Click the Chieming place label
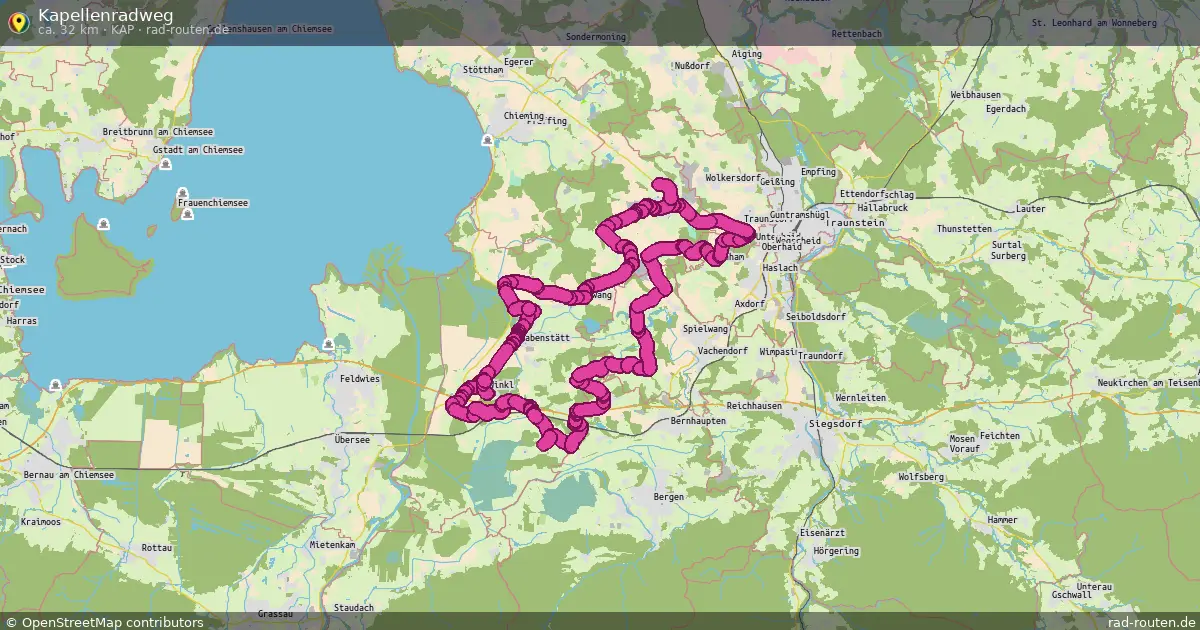 523,115
